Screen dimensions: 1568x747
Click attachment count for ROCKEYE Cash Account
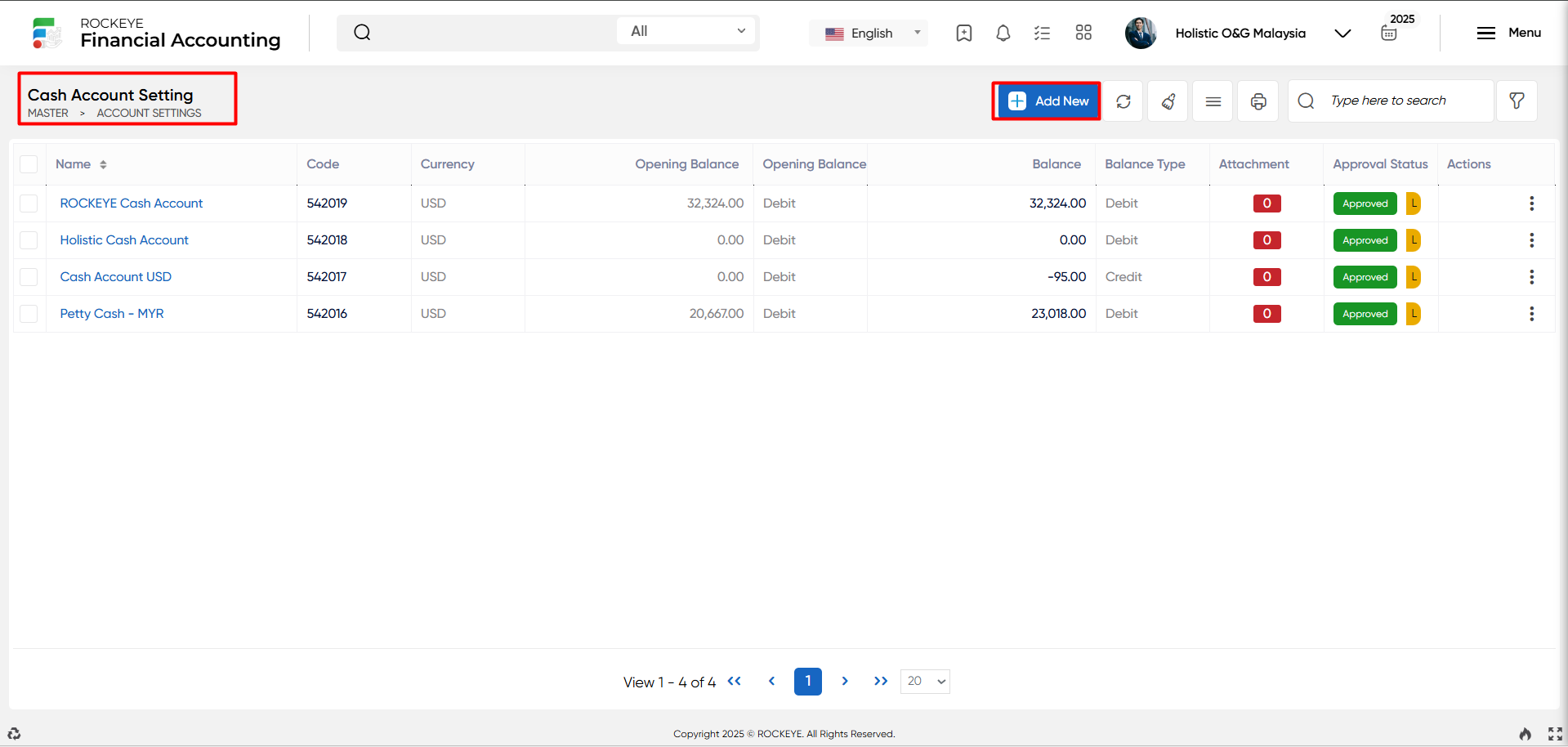tap(1267, 204)
